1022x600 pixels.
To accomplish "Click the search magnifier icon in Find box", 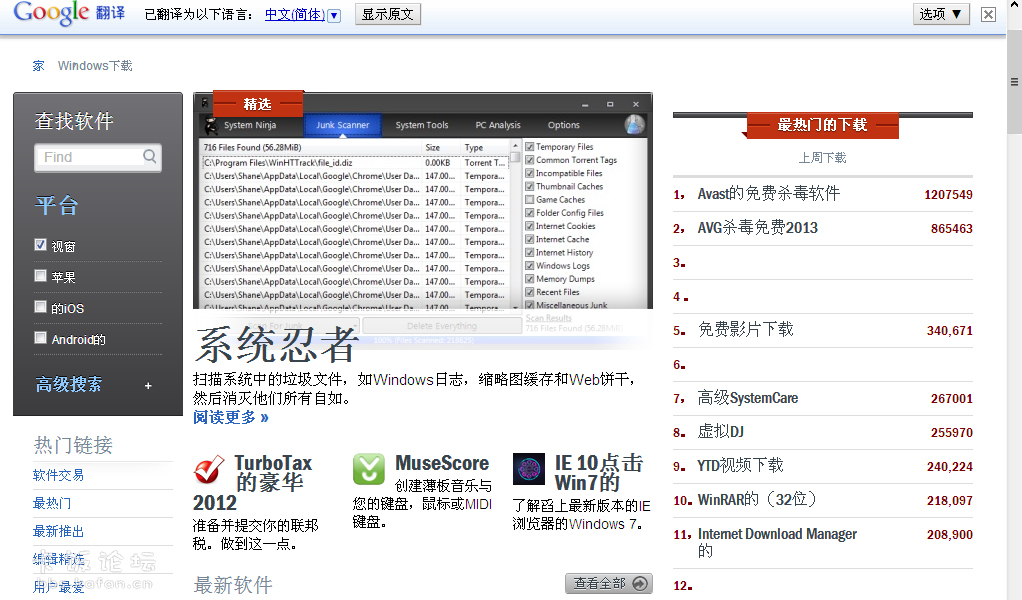I will (x=150, y=156).
